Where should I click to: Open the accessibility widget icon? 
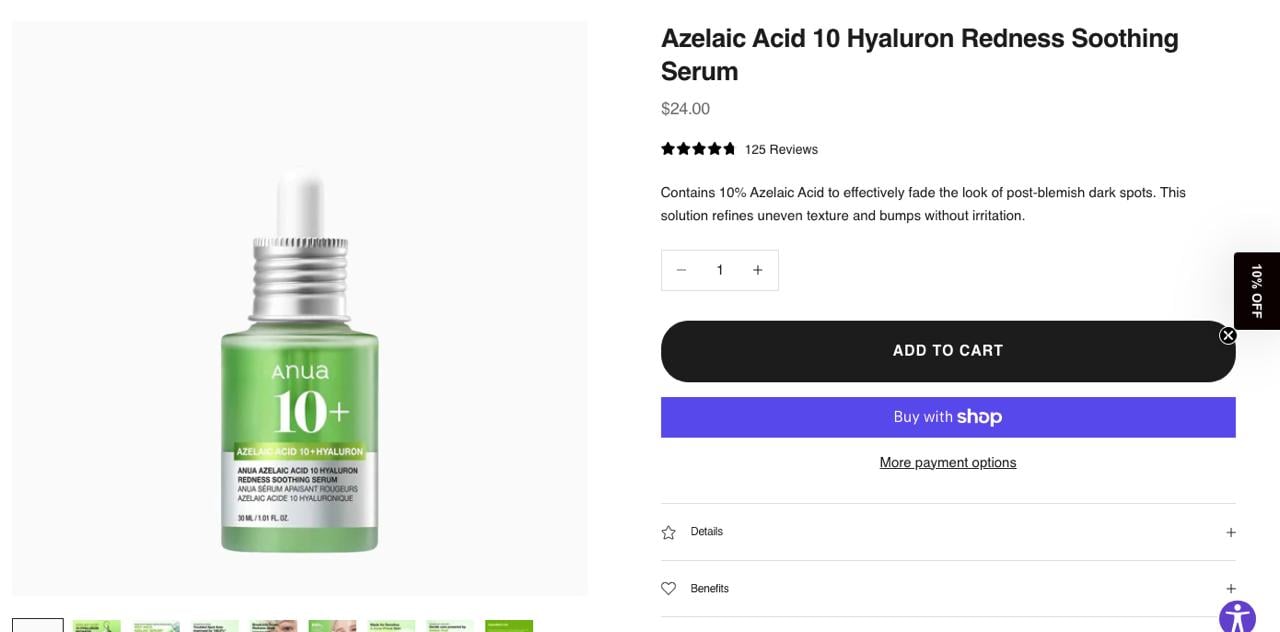point(1237,616)
